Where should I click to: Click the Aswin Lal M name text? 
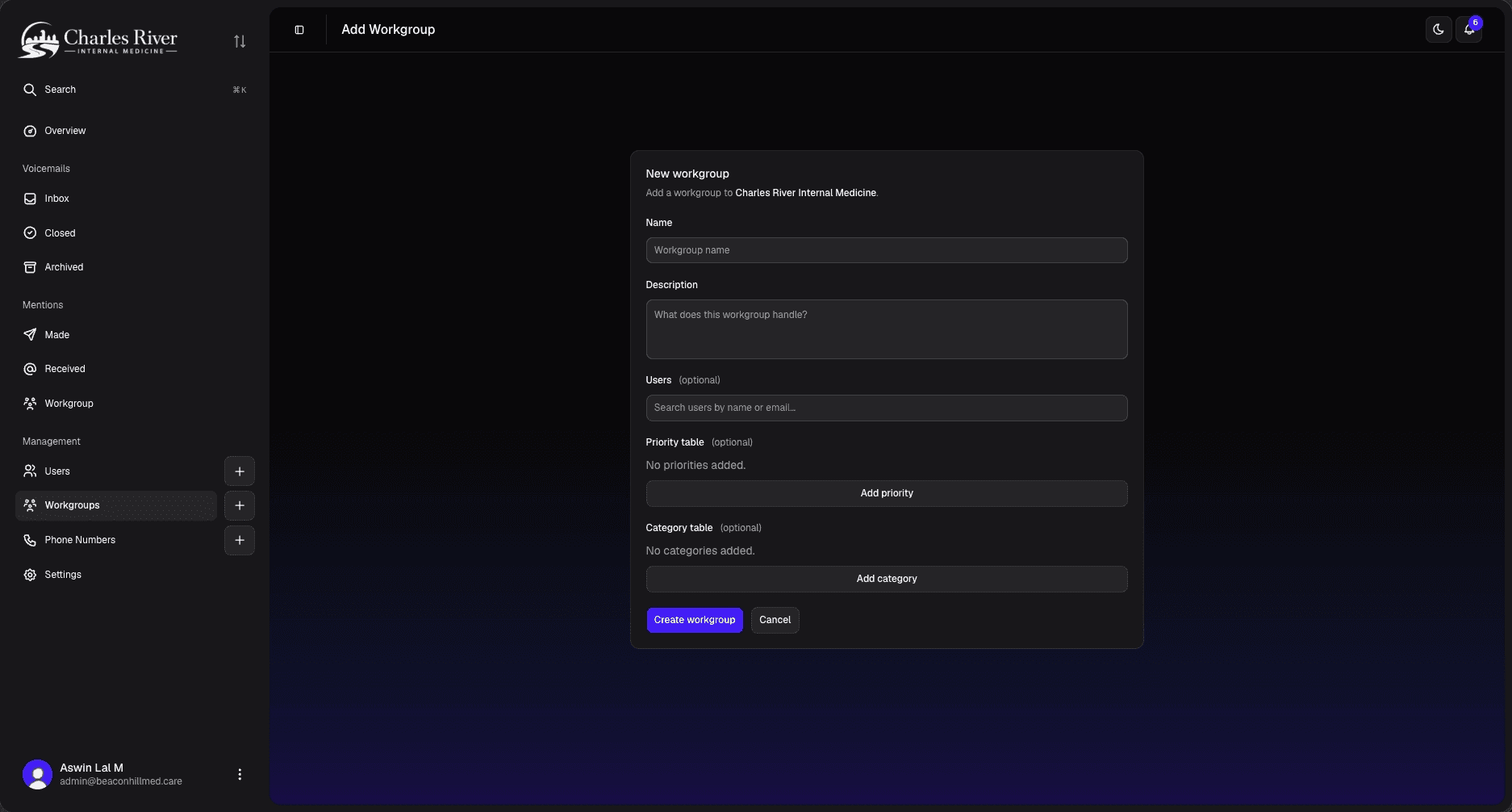coord(92,768)
